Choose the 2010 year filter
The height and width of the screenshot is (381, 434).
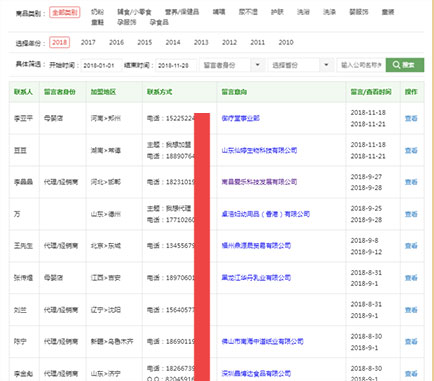(x=286, y=42)
